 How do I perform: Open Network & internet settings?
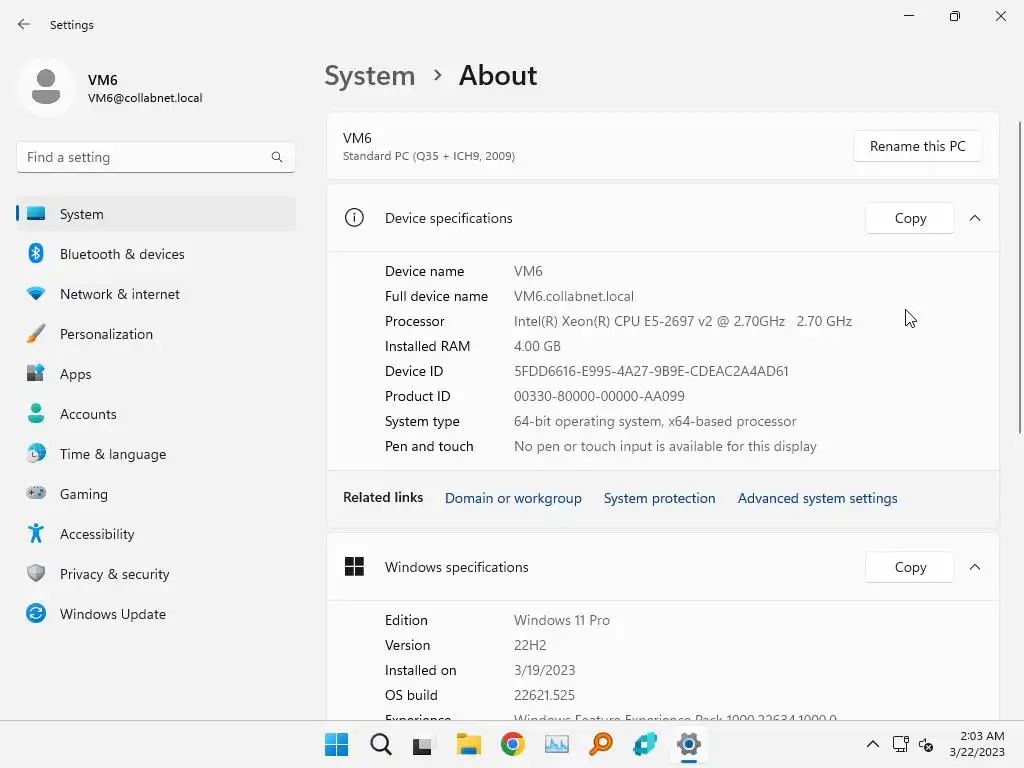pos(156,294)
